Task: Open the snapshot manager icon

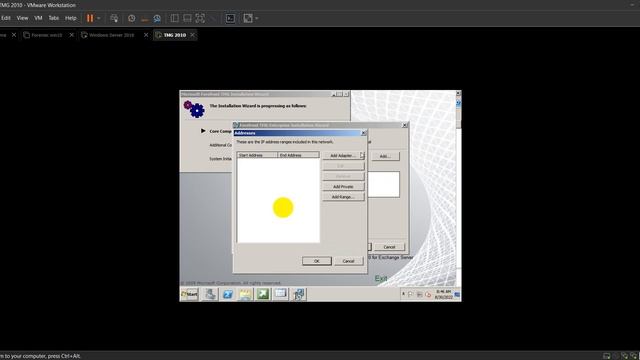Action: pos(157,18)
